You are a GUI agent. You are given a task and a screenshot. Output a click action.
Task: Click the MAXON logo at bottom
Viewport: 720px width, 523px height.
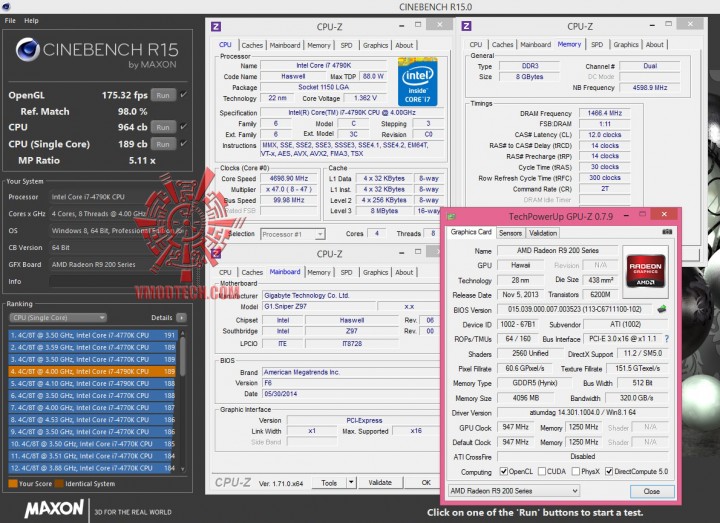[54, 509]
